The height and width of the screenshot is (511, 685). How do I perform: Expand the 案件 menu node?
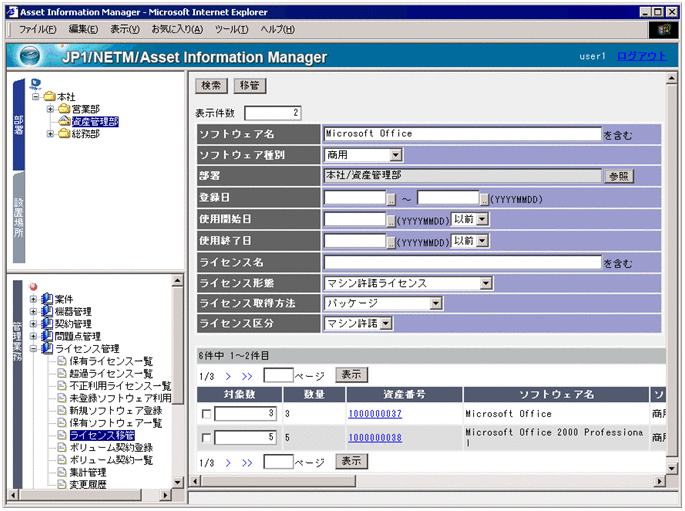[34, 299]
